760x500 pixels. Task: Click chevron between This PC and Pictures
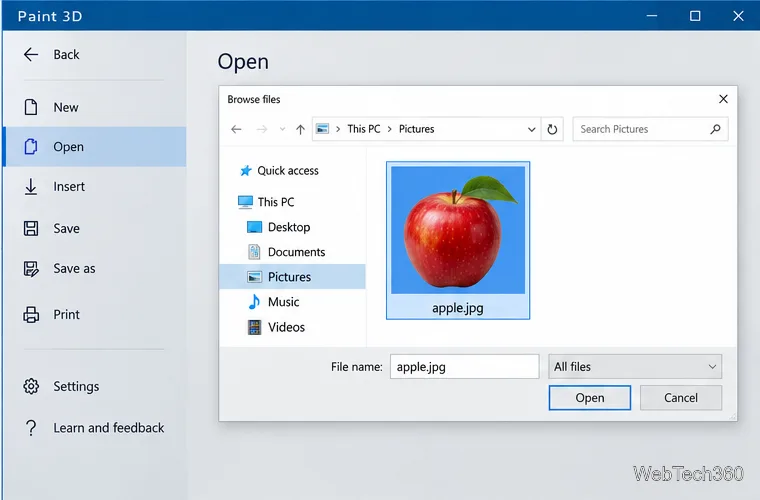[x=389, y=129]
